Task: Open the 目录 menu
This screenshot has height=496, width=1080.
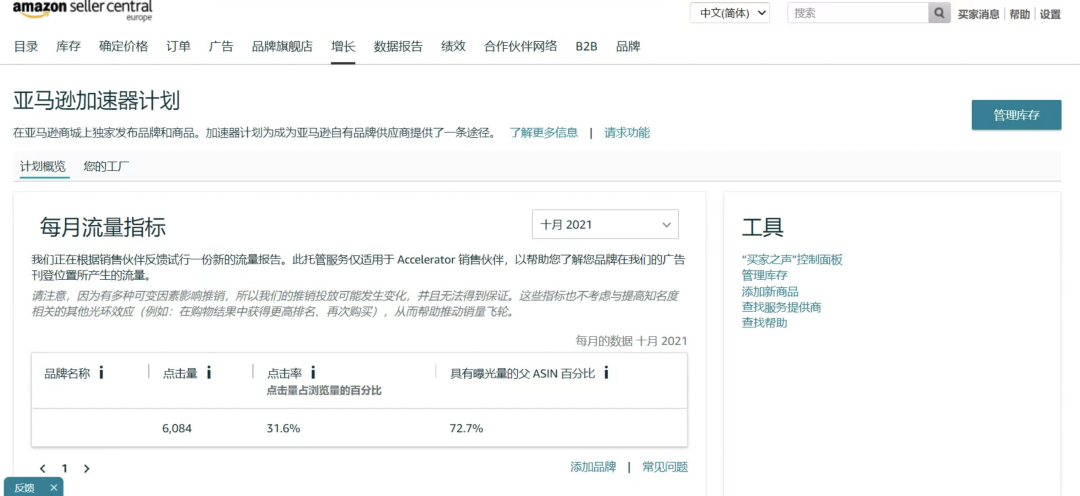Action: point(26,47)
